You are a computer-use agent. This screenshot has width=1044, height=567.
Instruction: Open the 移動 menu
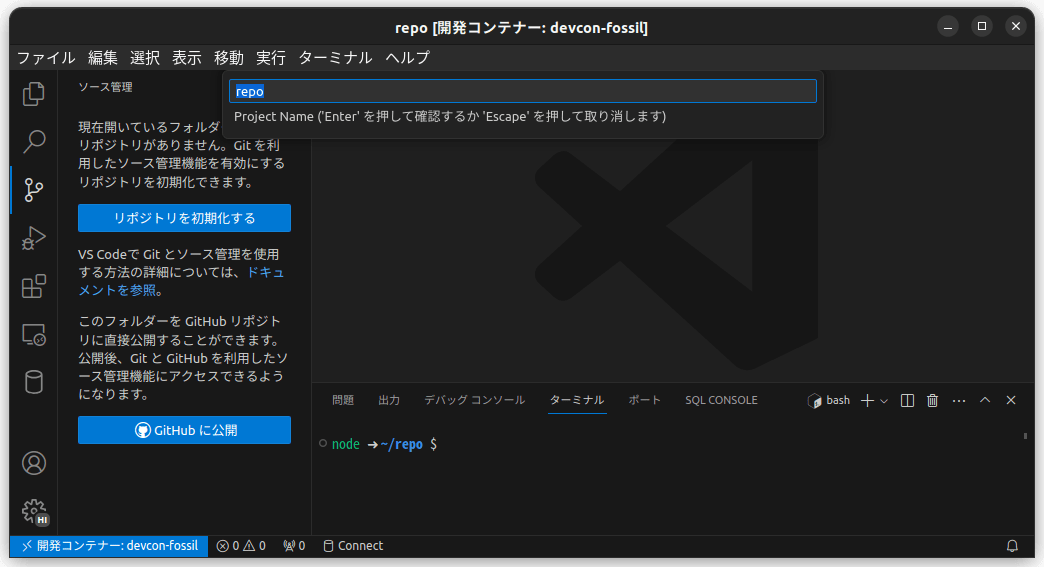[x=228, y=58]
